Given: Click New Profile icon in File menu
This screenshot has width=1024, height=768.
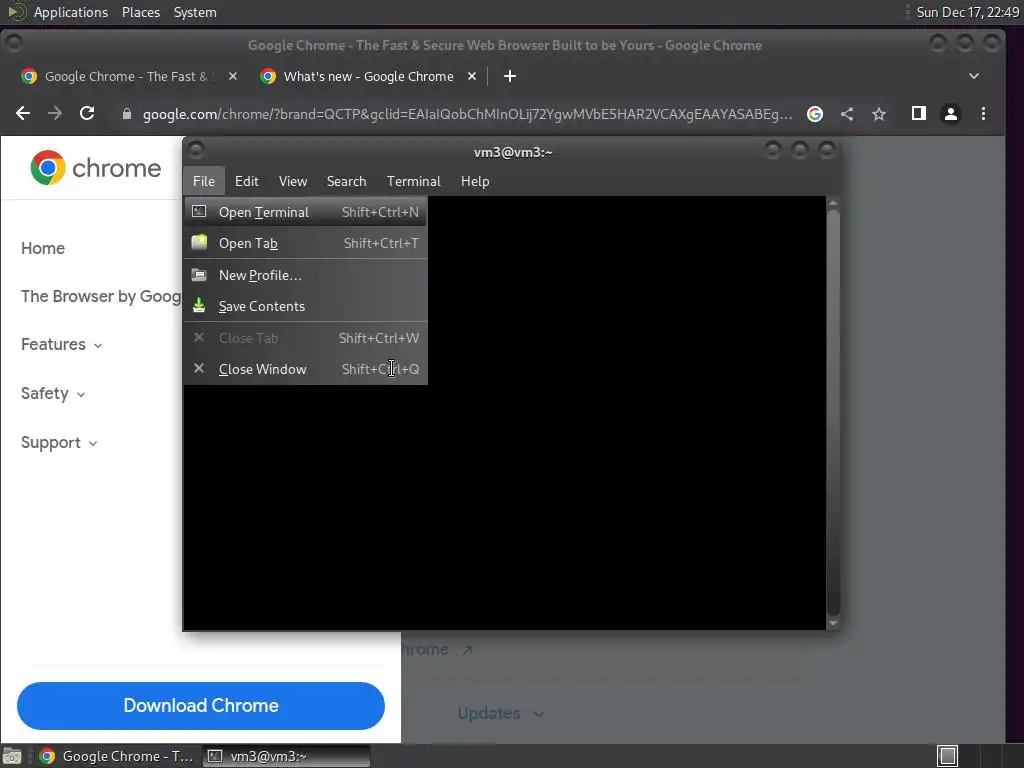Looking at the screenshot, I should pyautogui.click(x=199, y=275).
